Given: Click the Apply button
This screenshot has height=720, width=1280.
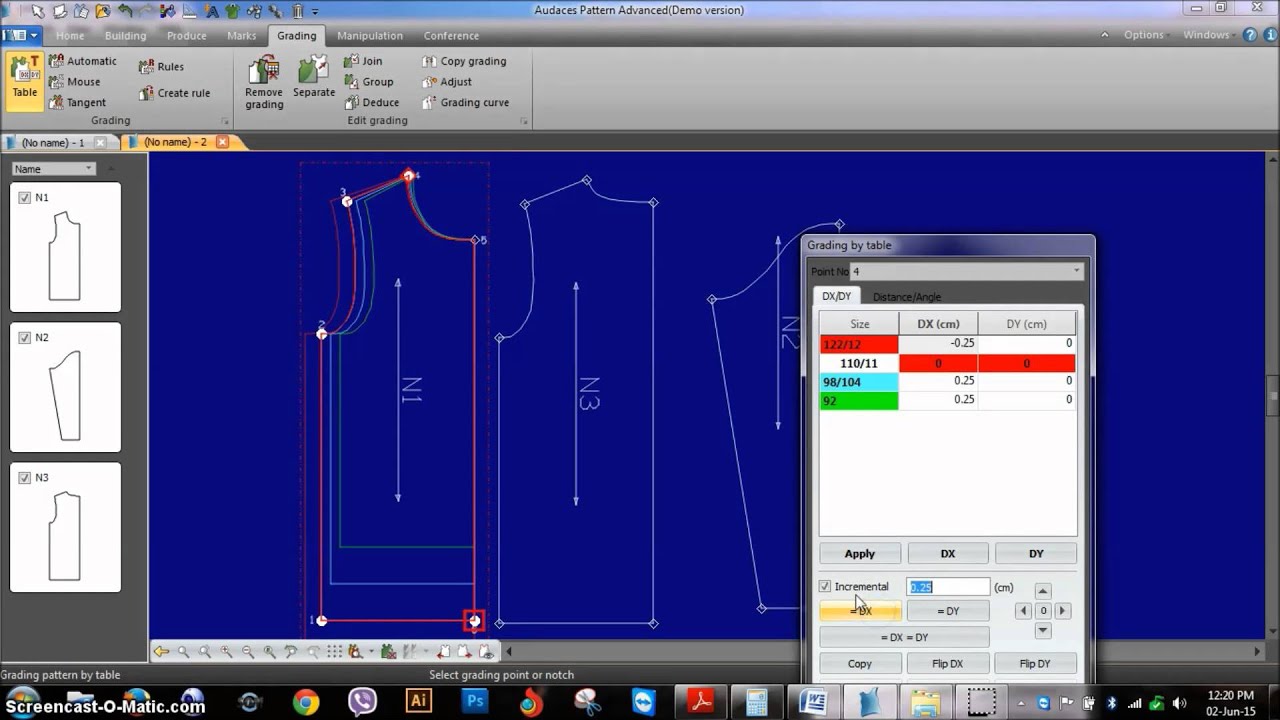Looking at the screenshot, I should click(859, 554).
